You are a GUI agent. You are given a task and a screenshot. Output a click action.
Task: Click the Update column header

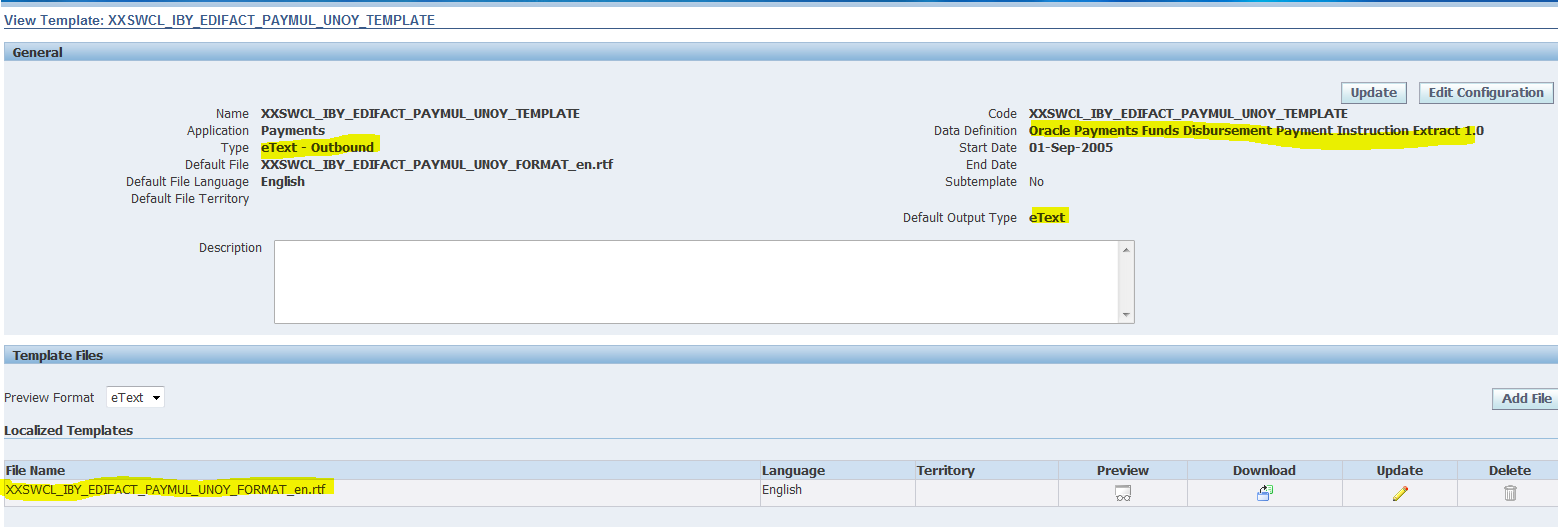pyautogui.click(x=1400, y=470)
